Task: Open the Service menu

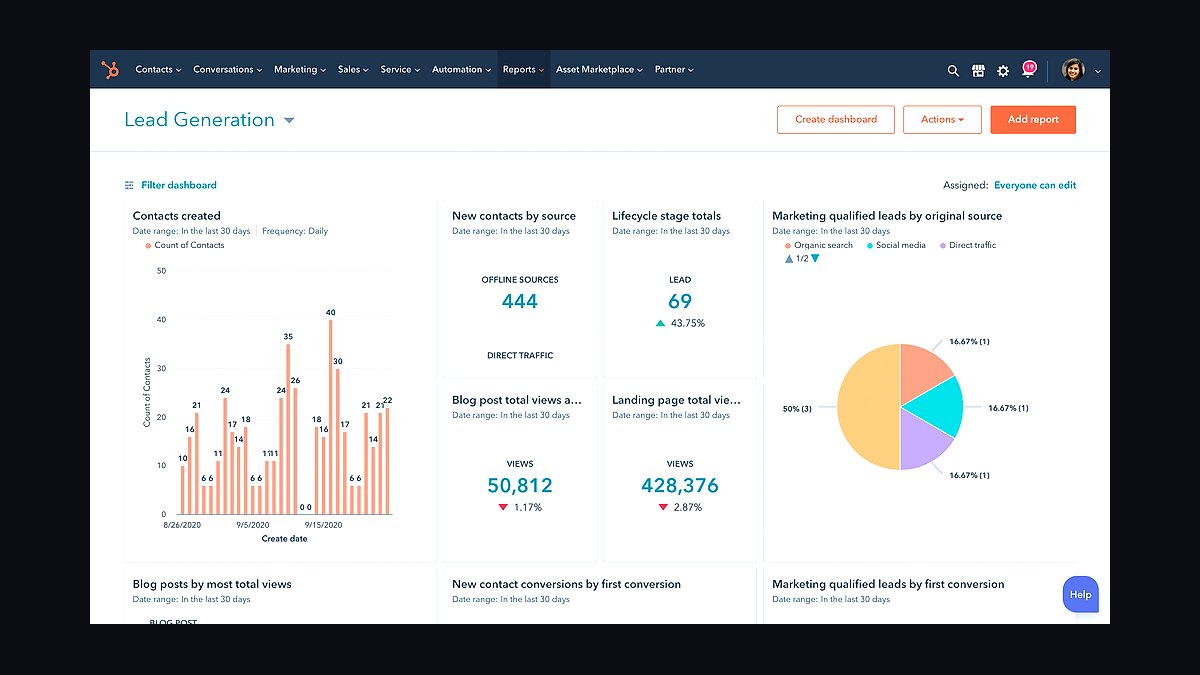Action: tap(400, 70)
